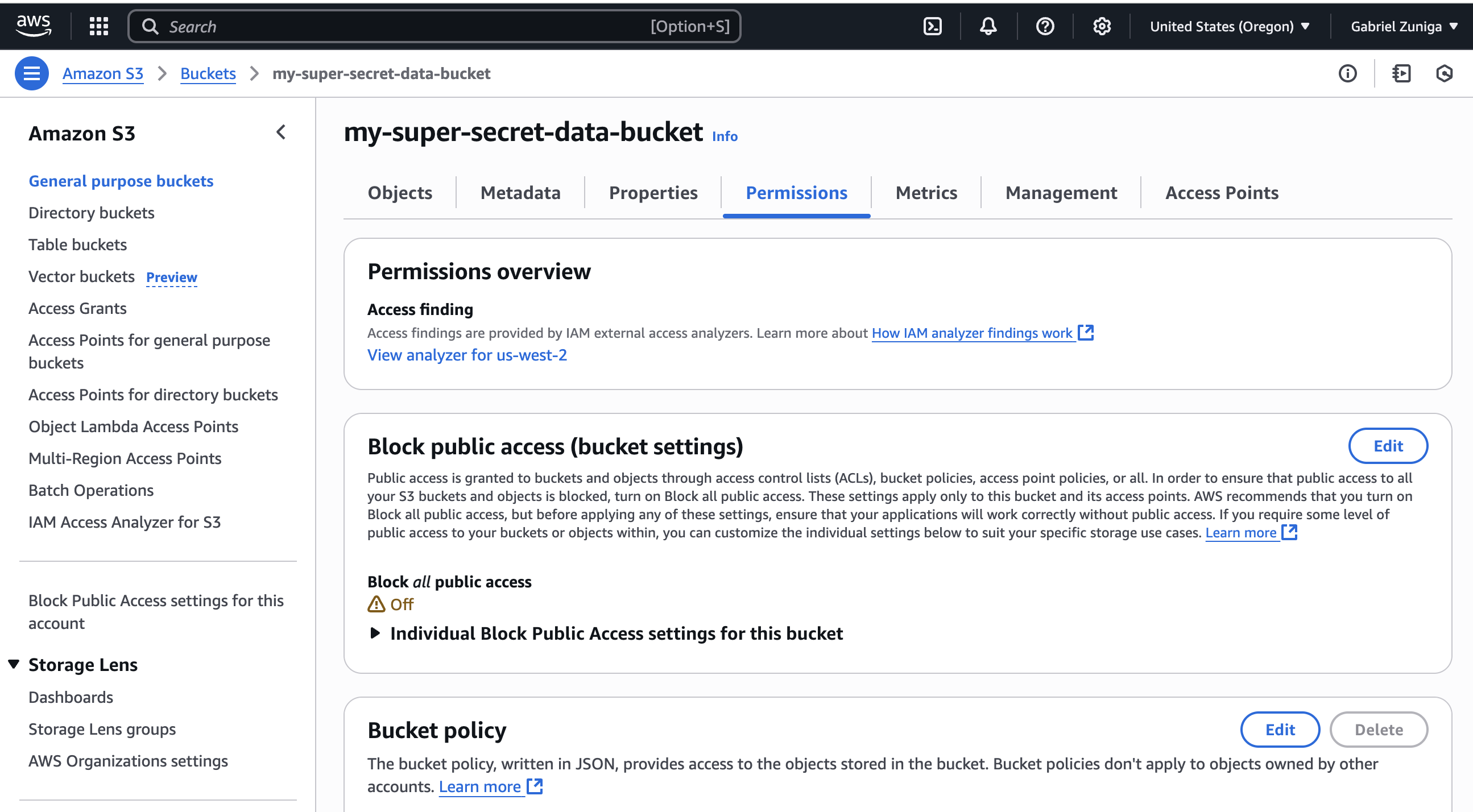Open the AWS services grid menu
Viewport: 1473px width, 812px height.
tap(99, 26)
